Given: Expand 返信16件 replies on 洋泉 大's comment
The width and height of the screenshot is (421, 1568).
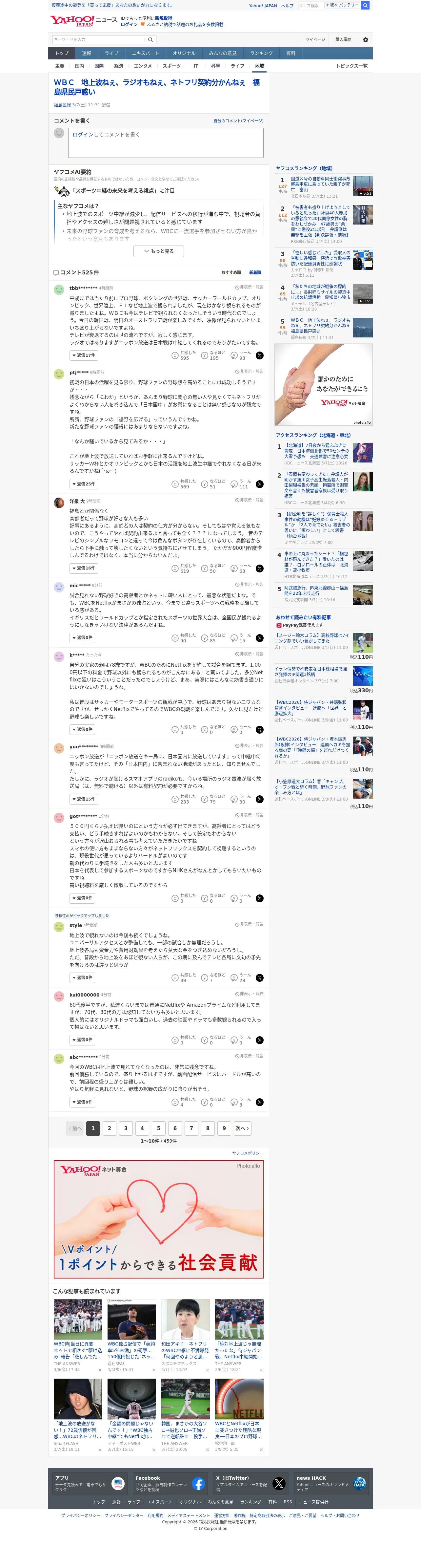Looking at the screenshot, I should (x=83, y=569).
